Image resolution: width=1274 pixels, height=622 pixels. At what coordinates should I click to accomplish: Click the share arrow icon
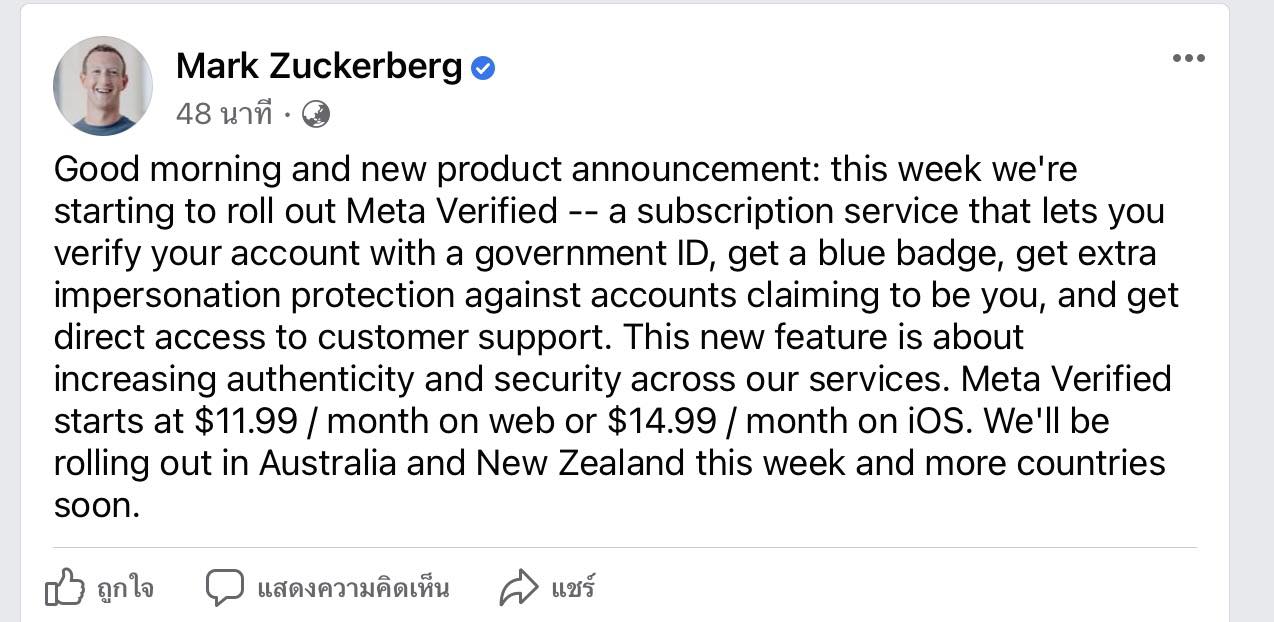pos(518,588)
